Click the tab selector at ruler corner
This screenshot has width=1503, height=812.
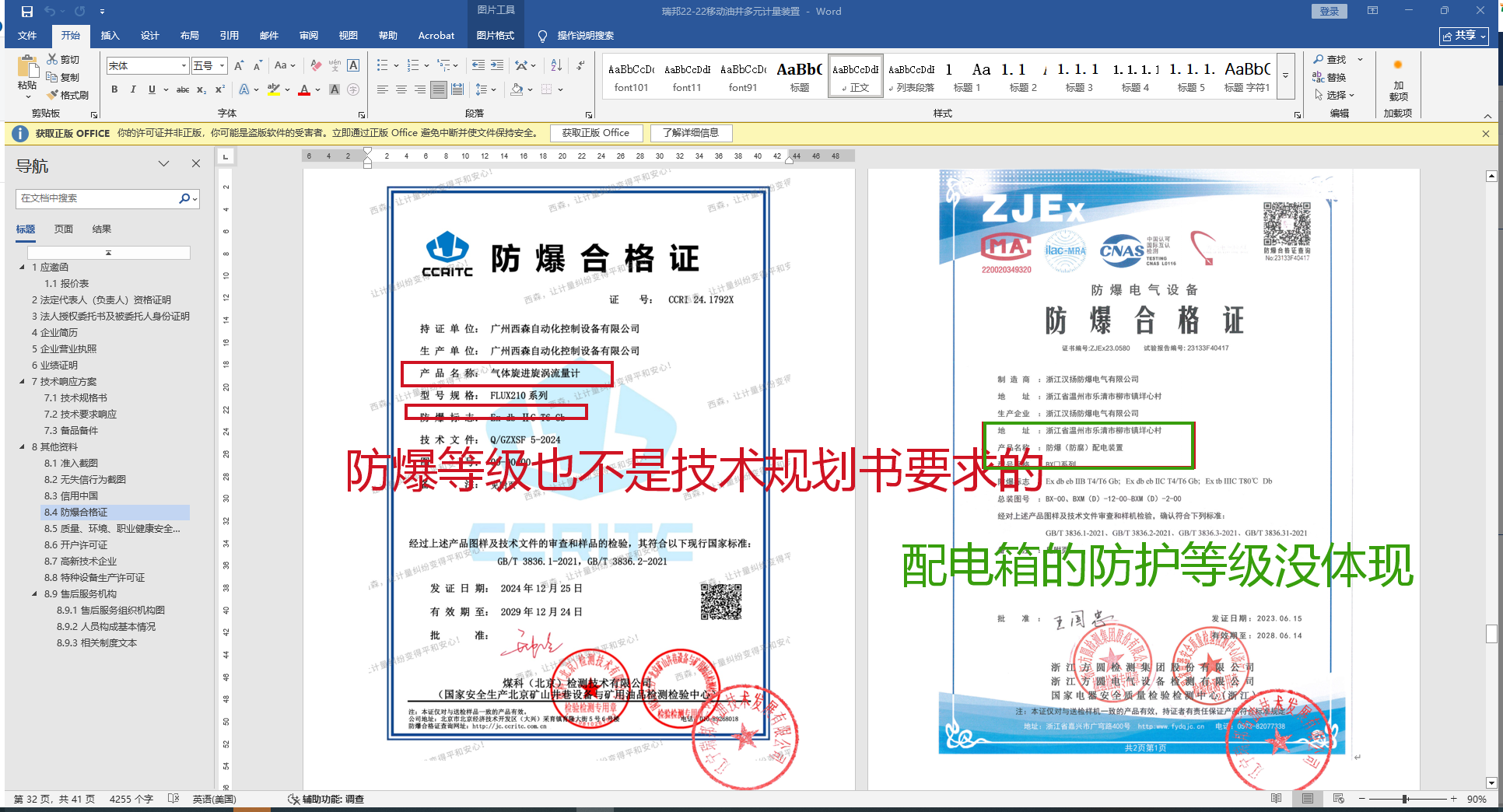click(226, 156)
